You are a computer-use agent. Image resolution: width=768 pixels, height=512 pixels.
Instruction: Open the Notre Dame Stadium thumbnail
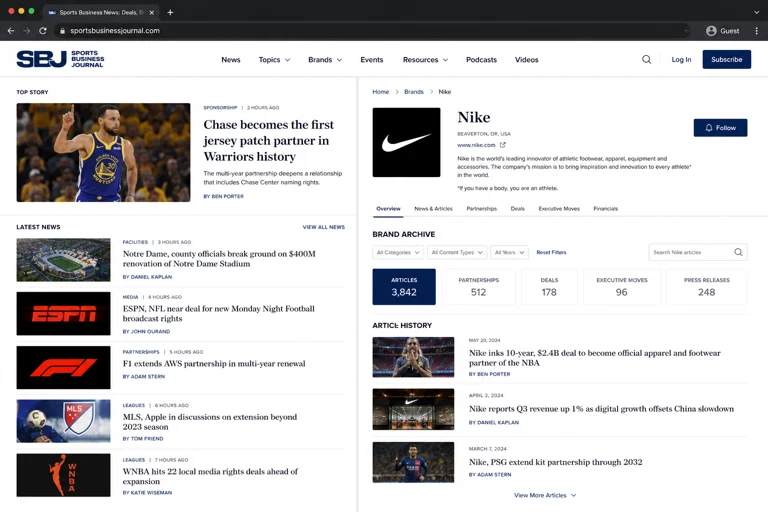click(x=63, y=260)
